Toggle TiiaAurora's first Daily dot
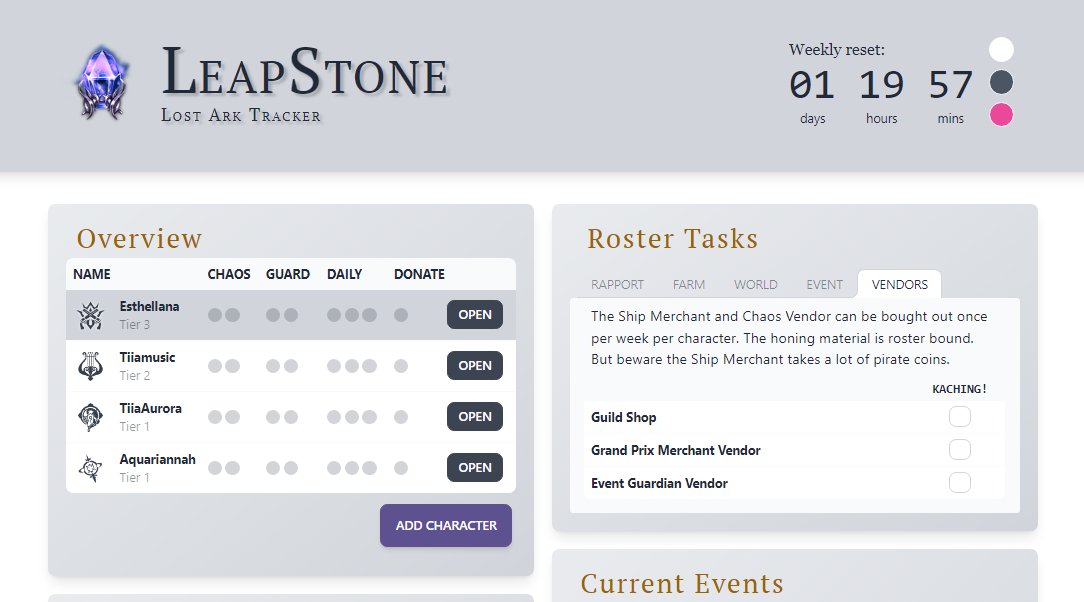This screenshot has width=1084, height=602. pyautogui.click(x=334, y=417)
